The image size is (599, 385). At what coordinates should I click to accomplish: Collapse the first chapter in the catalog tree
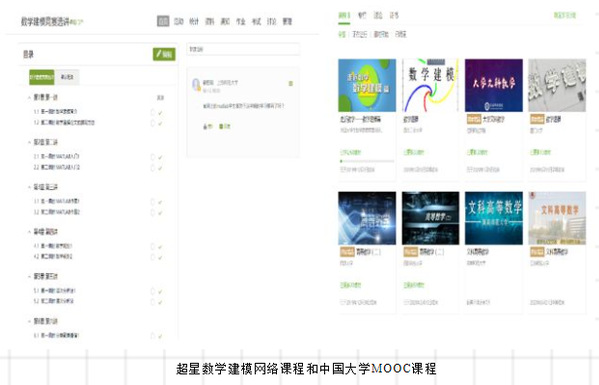click(x=29, y=98)
